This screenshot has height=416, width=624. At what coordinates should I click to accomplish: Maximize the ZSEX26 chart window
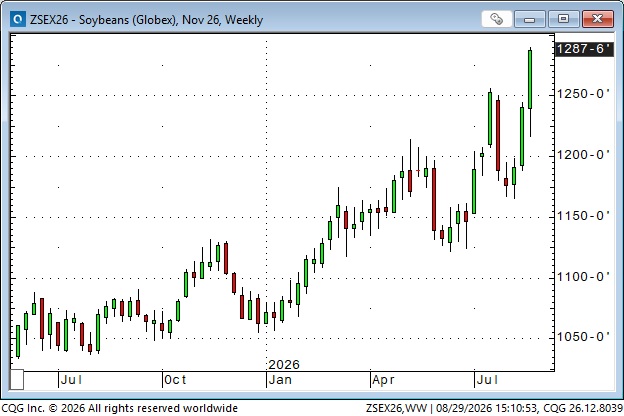(563, 19)
